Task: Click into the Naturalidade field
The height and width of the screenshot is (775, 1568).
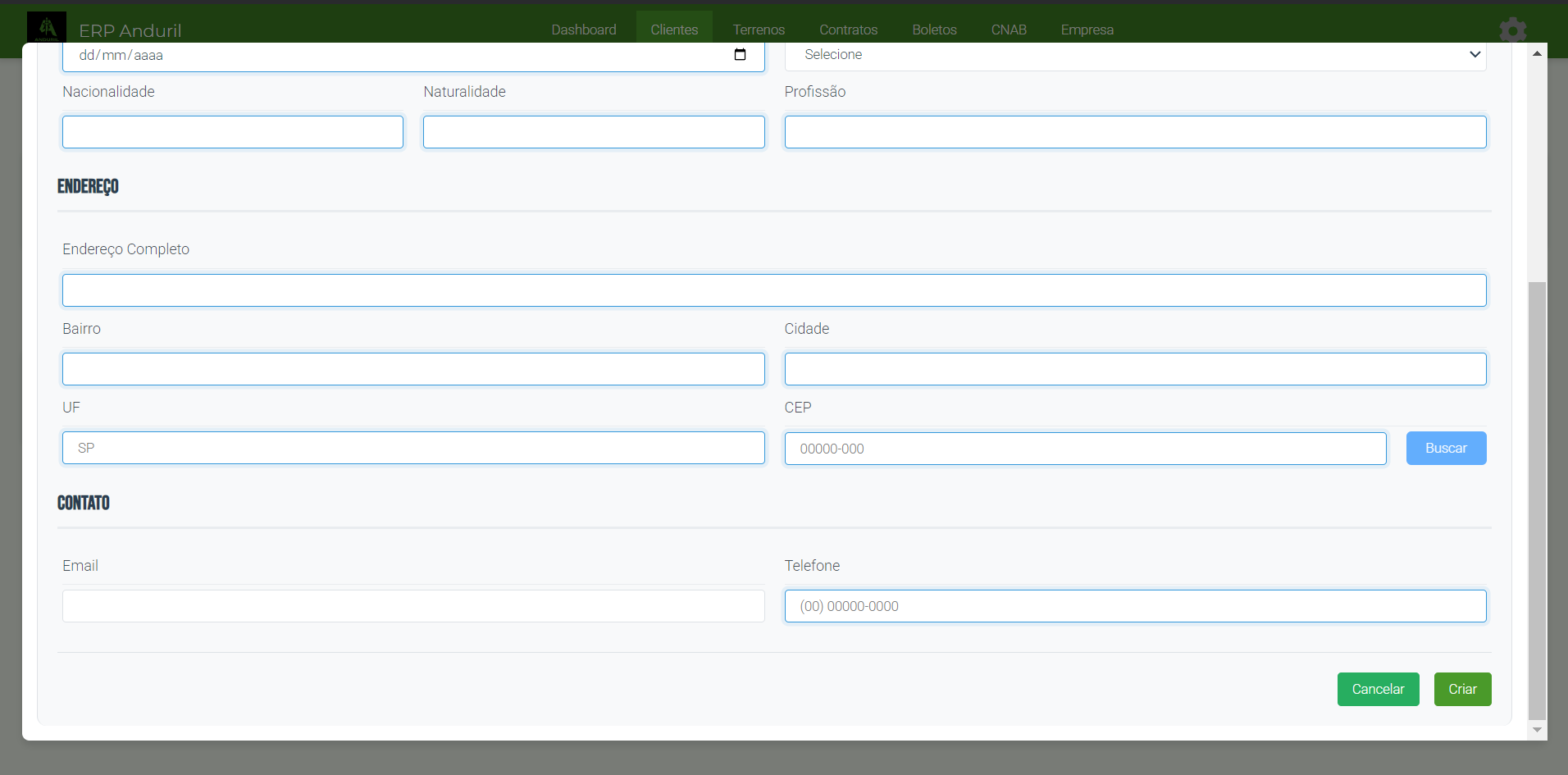Action: (x=594, y=132)
